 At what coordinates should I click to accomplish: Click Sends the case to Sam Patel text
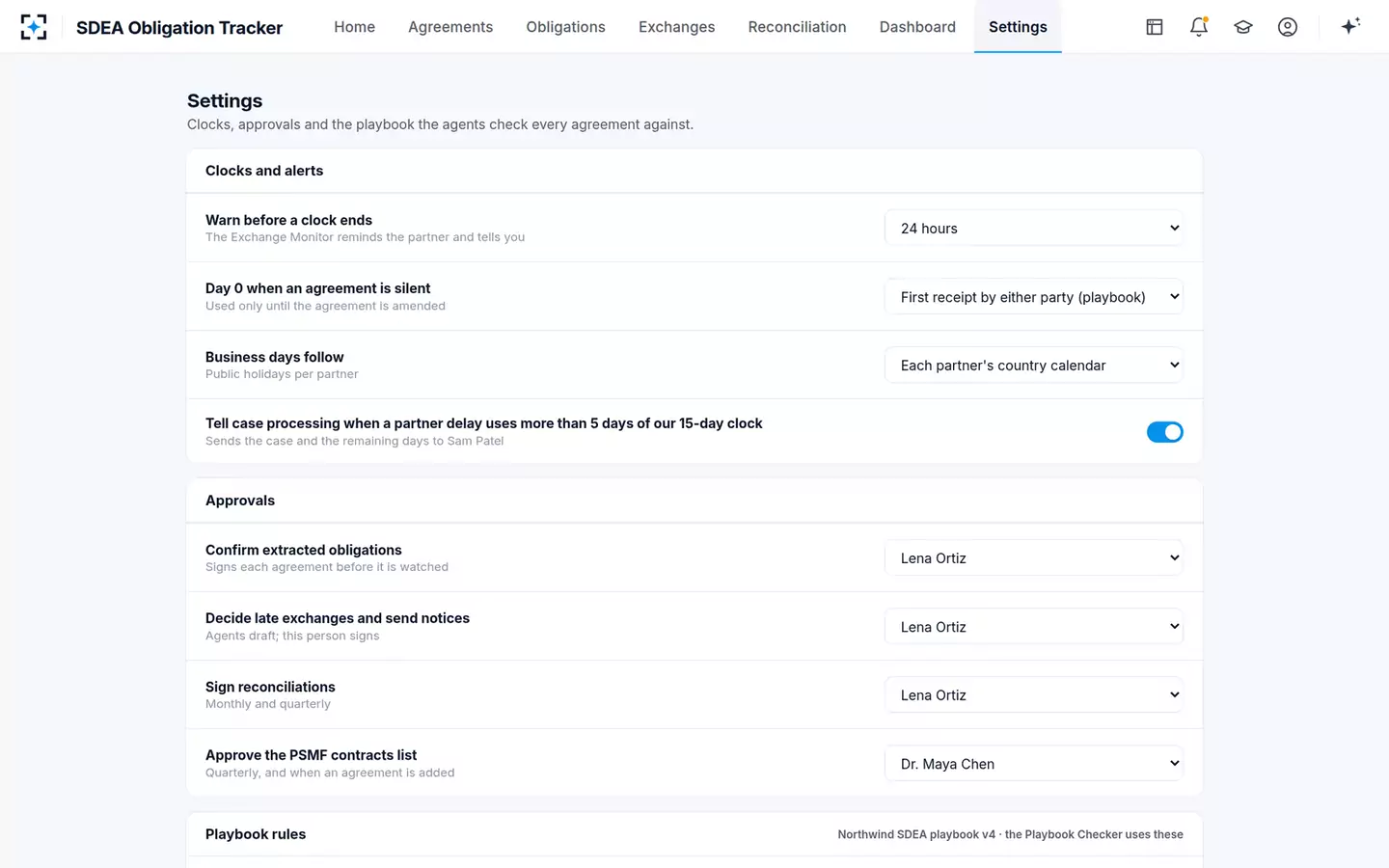point(354,441)
